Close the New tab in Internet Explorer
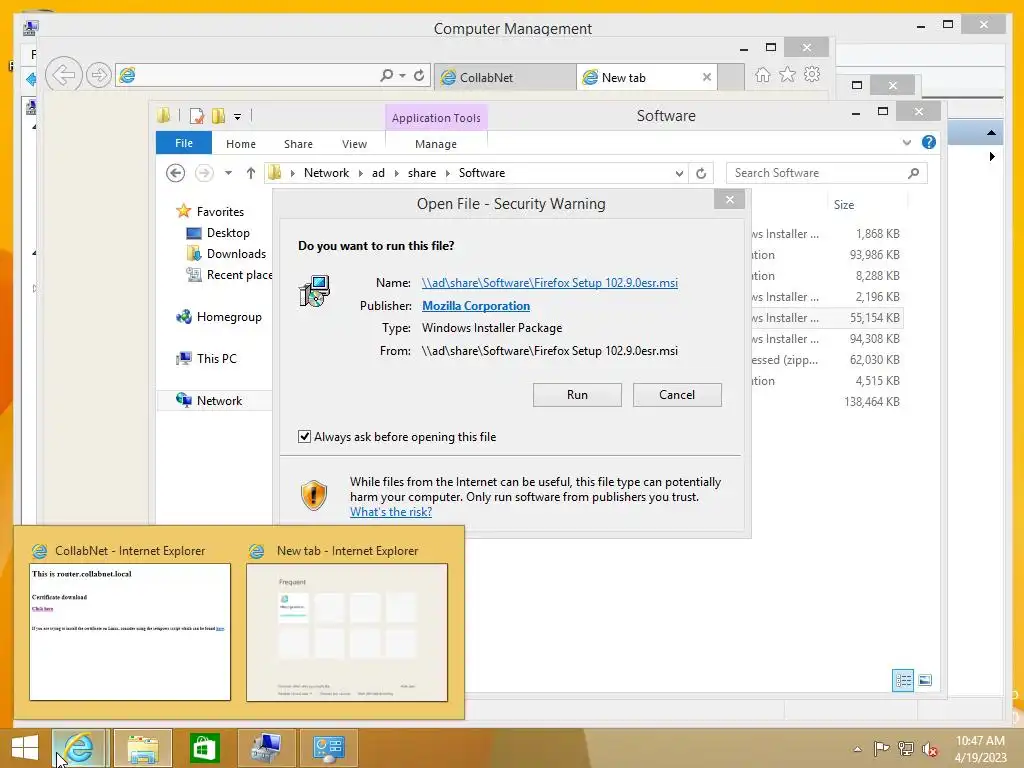Screen dimensions: 1024x768 point(707,77)
